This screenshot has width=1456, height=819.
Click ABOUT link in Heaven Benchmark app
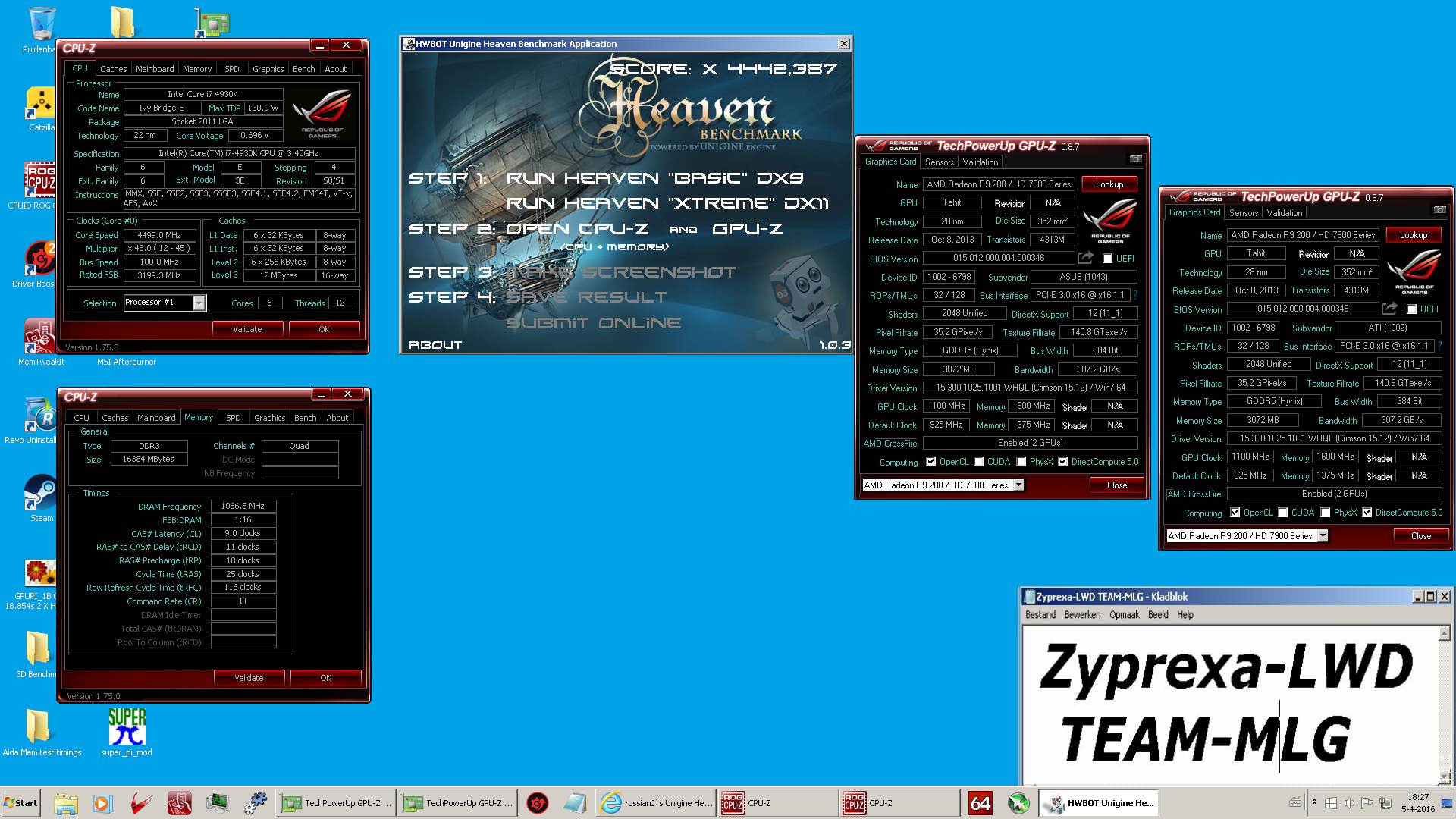(435, 345)
